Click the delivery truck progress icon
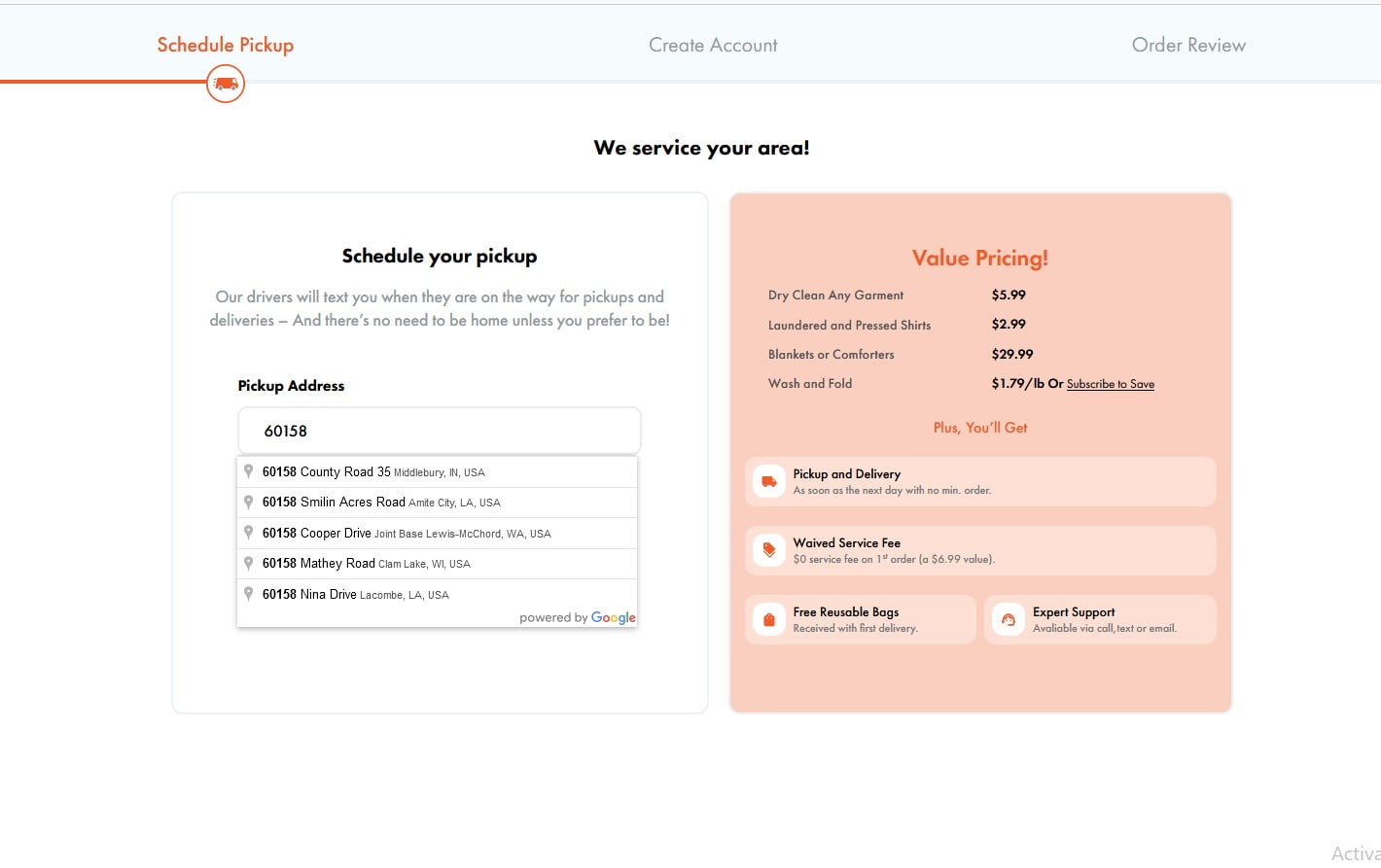This screenshot has height=868, width=1381. coord(226,84)
